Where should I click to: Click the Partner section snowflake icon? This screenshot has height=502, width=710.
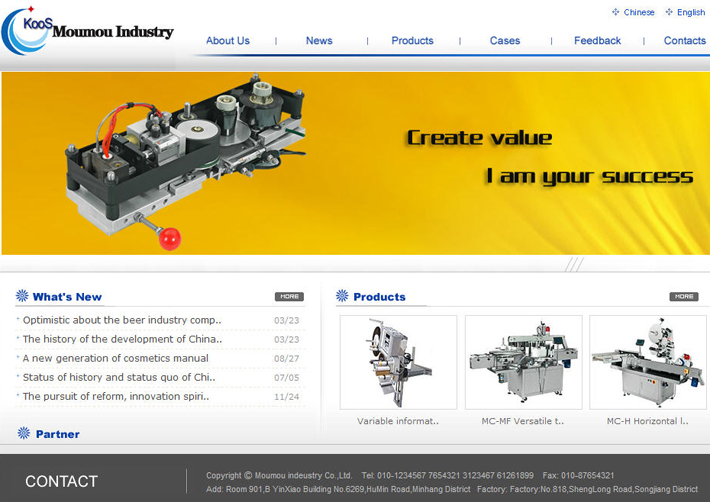(x=24, y=433)
